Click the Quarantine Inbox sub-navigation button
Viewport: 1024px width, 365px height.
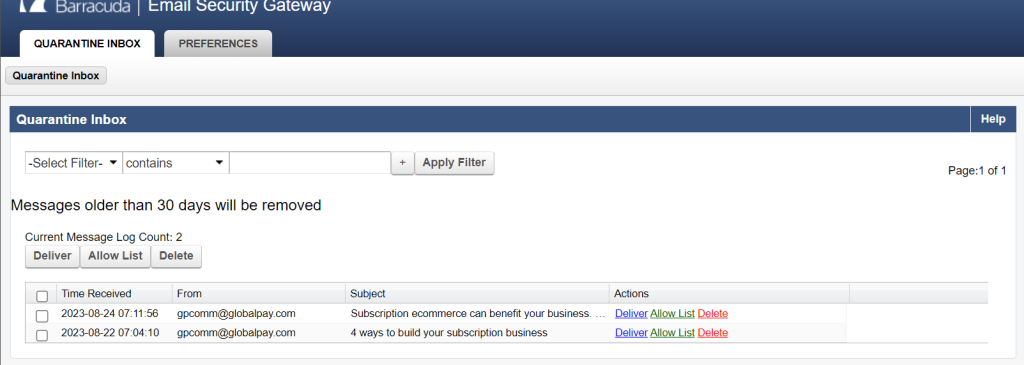click(56, 76)
